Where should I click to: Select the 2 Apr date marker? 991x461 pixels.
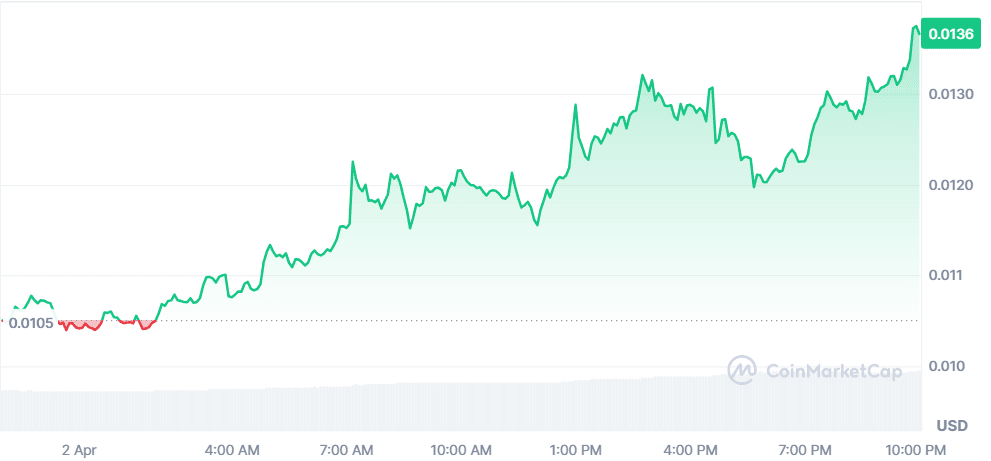coord(77,449)
